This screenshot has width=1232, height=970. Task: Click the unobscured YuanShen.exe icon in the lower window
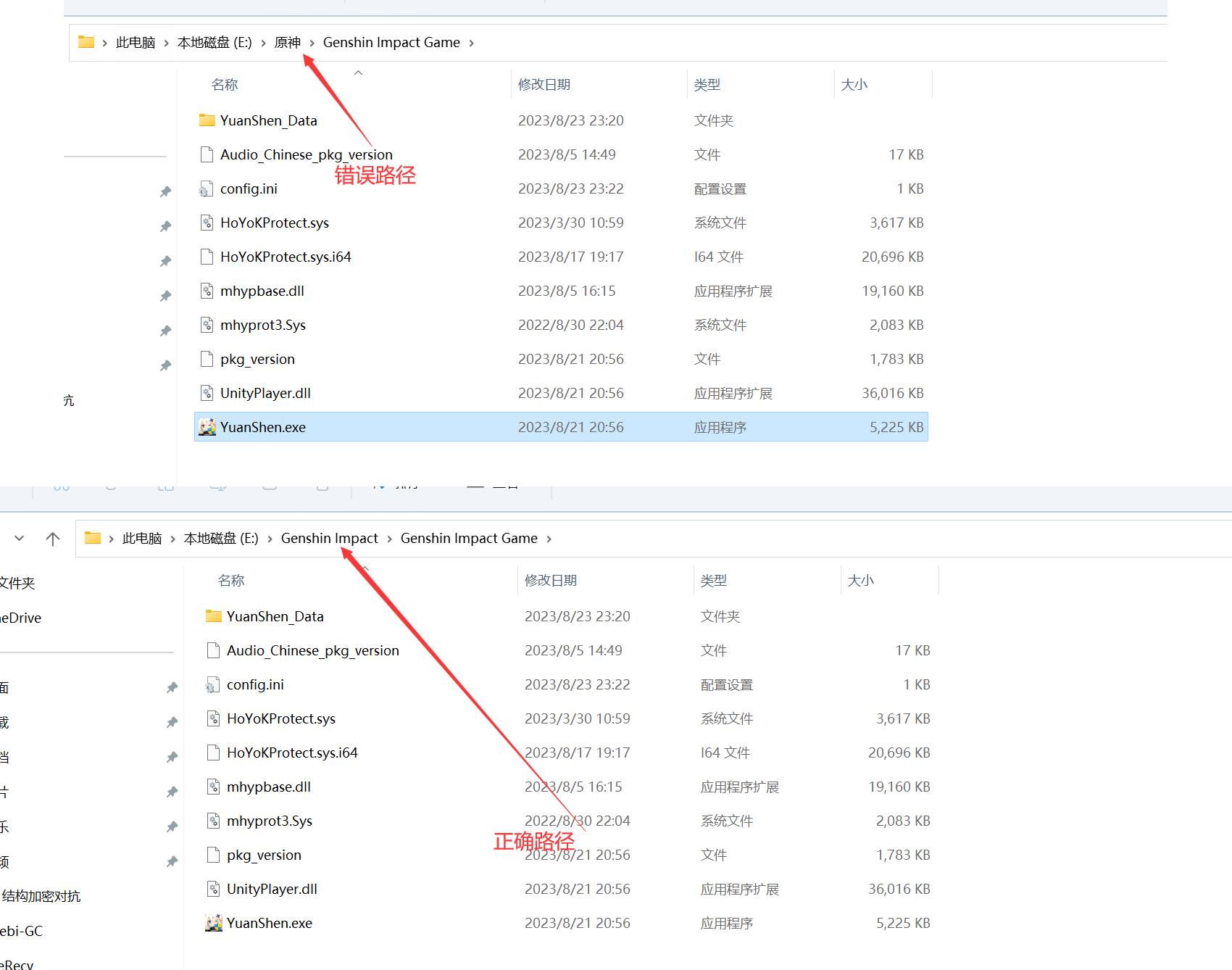point(213,923)
